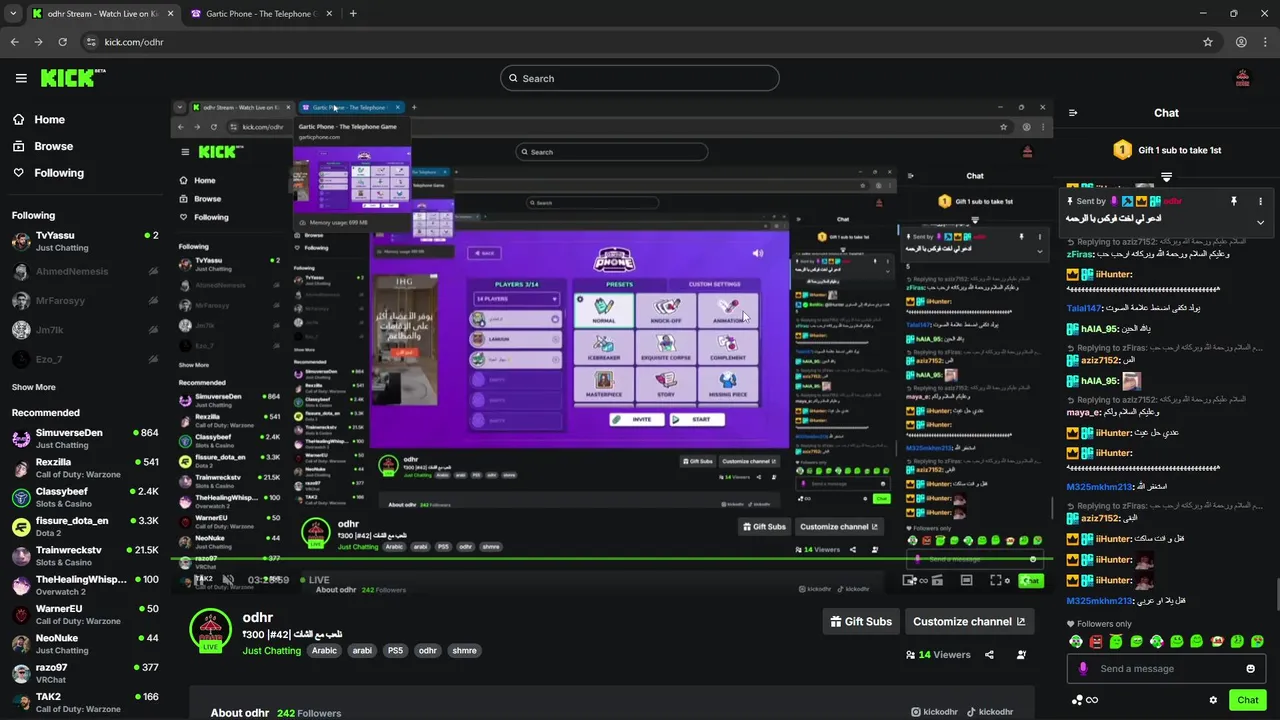
Task: Open chat settings gear next to the Chat button
Action: [1213, 700]
